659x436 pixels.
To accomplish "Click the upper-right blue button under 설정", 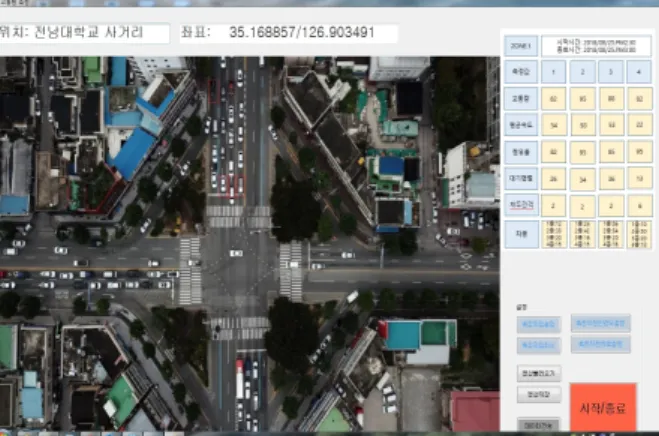I will pos(600,323).
